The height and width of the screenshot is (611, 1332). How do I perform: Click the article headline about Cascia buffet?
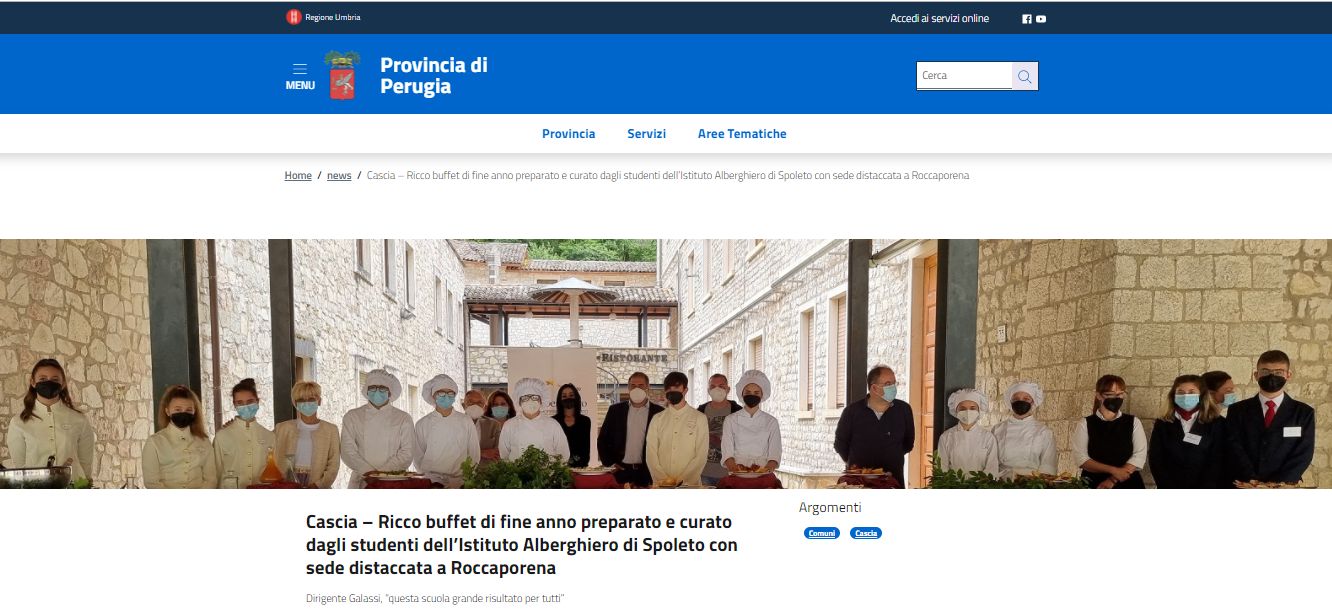coord(521,545)
